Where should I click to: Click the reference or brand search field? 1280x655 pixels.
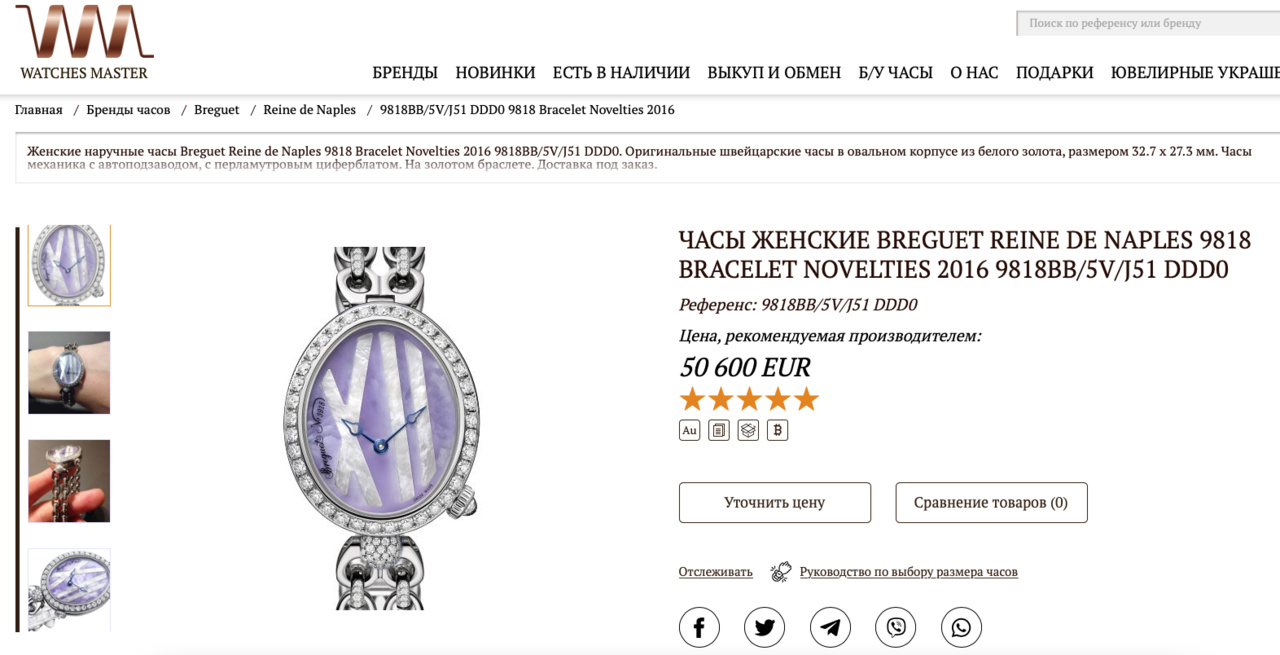1148,23
